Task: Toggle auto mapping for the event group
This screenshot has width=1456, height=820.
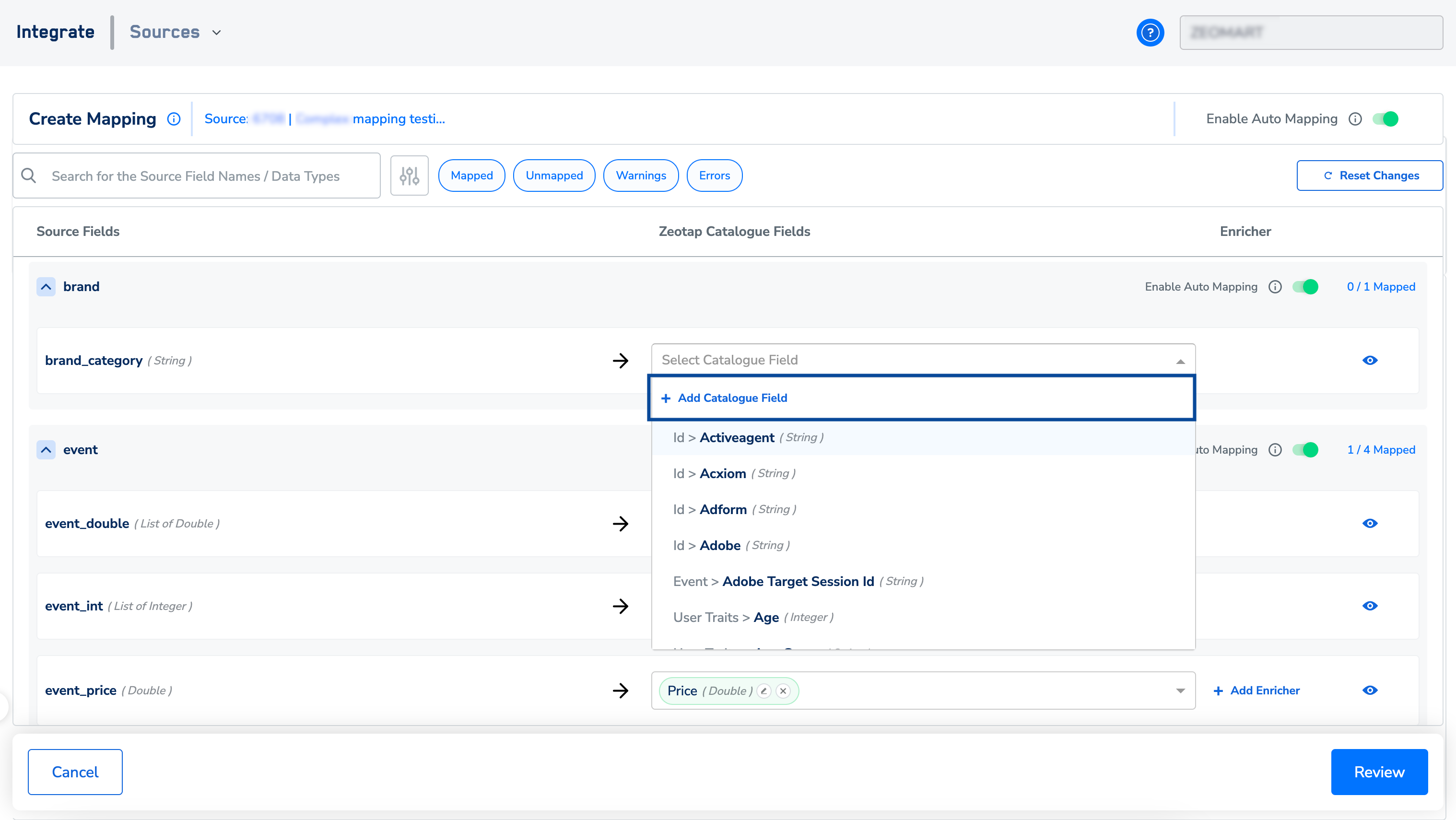Action: tap(1305, 450)
